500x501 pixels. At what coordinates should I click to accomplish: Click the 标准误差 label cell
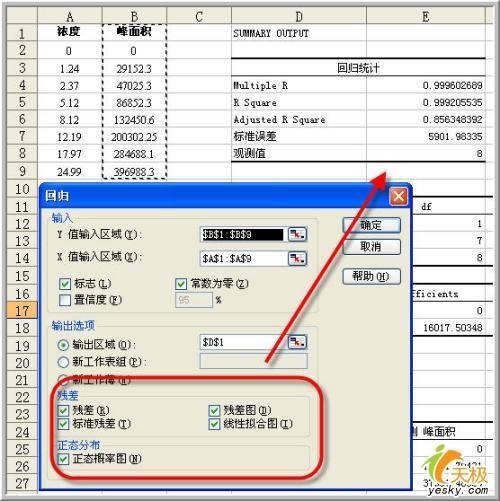point(299,136)
